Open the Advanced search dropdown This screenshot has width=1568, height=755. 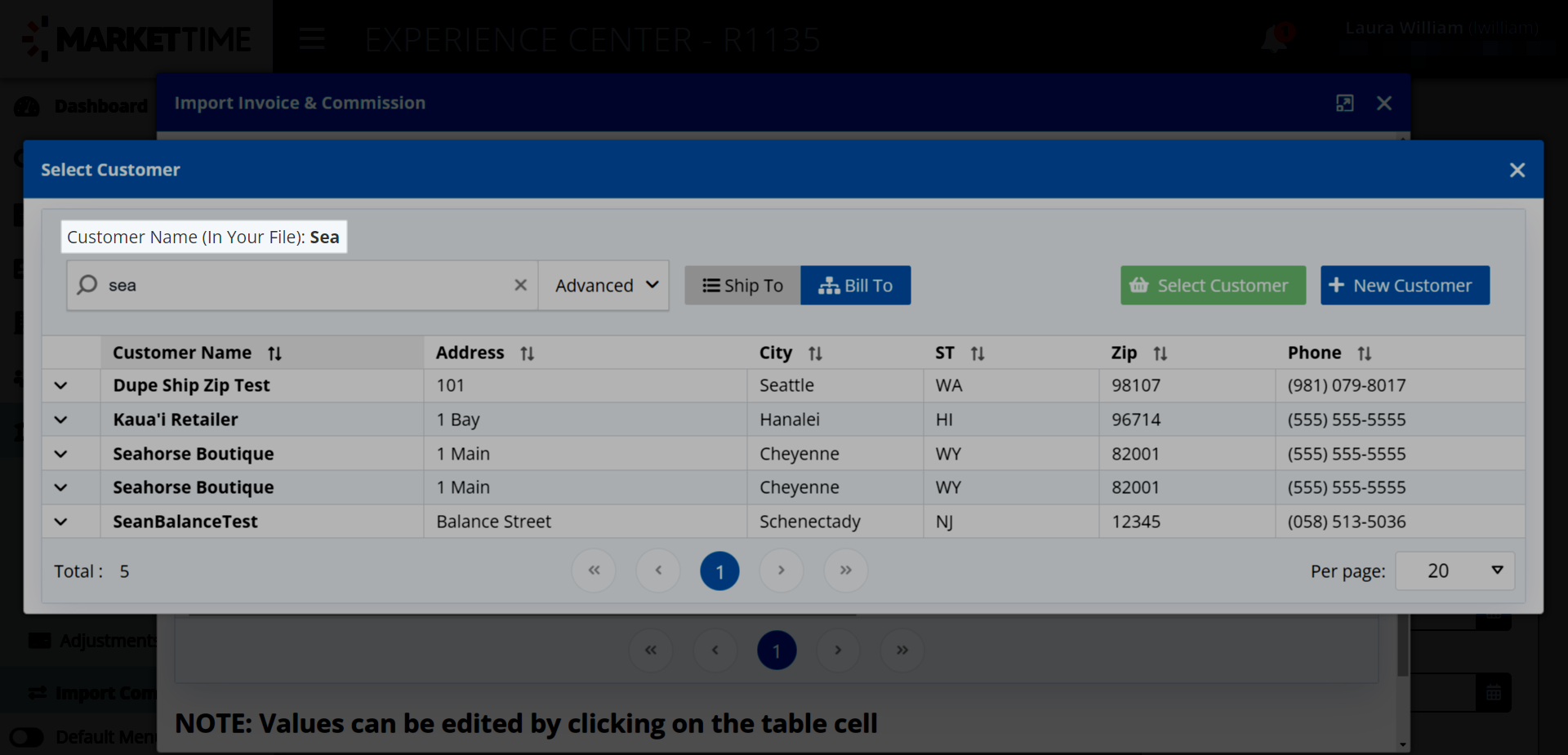coord(605,286)
